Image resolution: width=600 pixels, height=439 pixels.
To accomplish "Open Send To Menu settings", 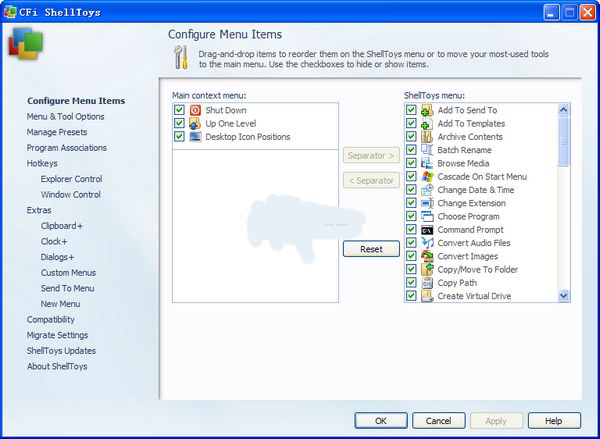I will point(67,289).
